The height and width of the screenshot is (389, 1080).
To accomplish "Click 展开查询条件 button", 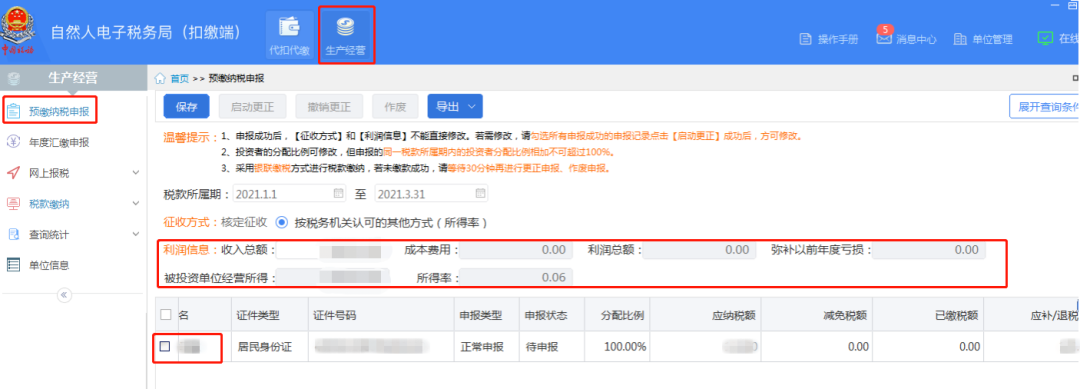I will (1044, 107).
